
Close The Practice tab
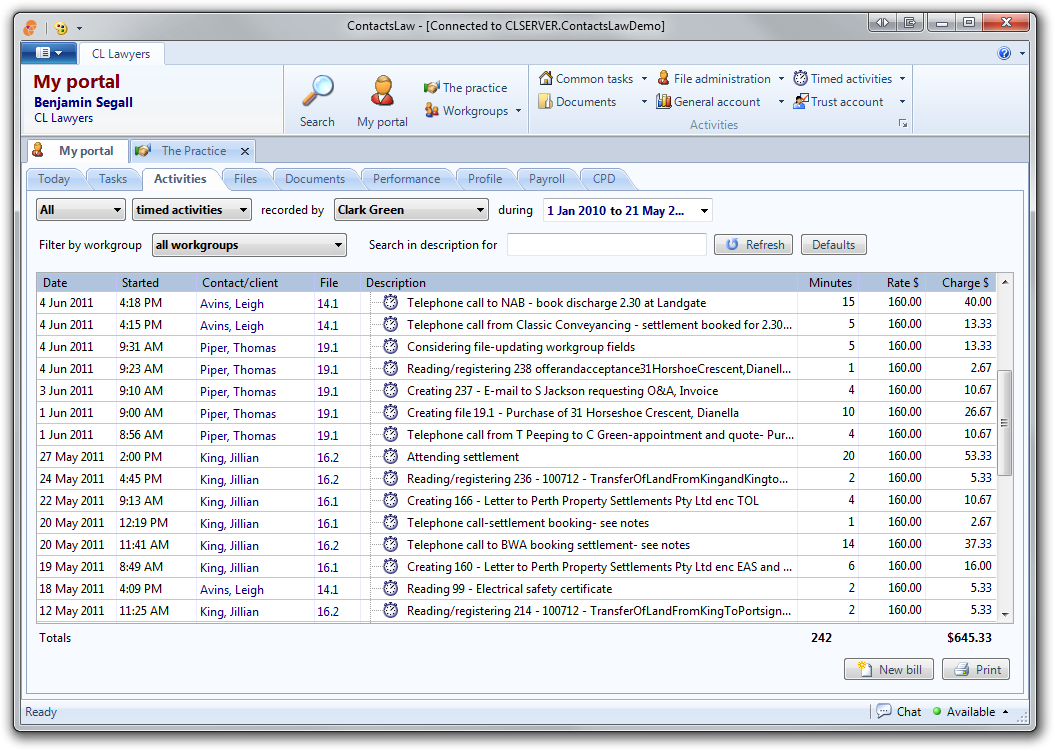click(245, 151)
